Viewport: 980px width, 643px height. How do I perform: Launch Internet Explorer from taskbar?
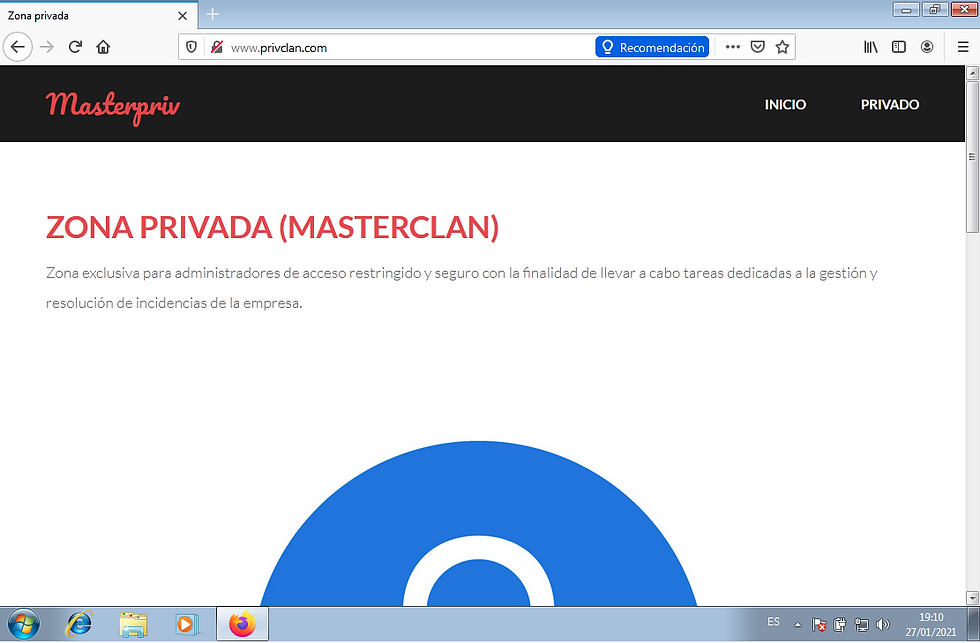point(79,624)
